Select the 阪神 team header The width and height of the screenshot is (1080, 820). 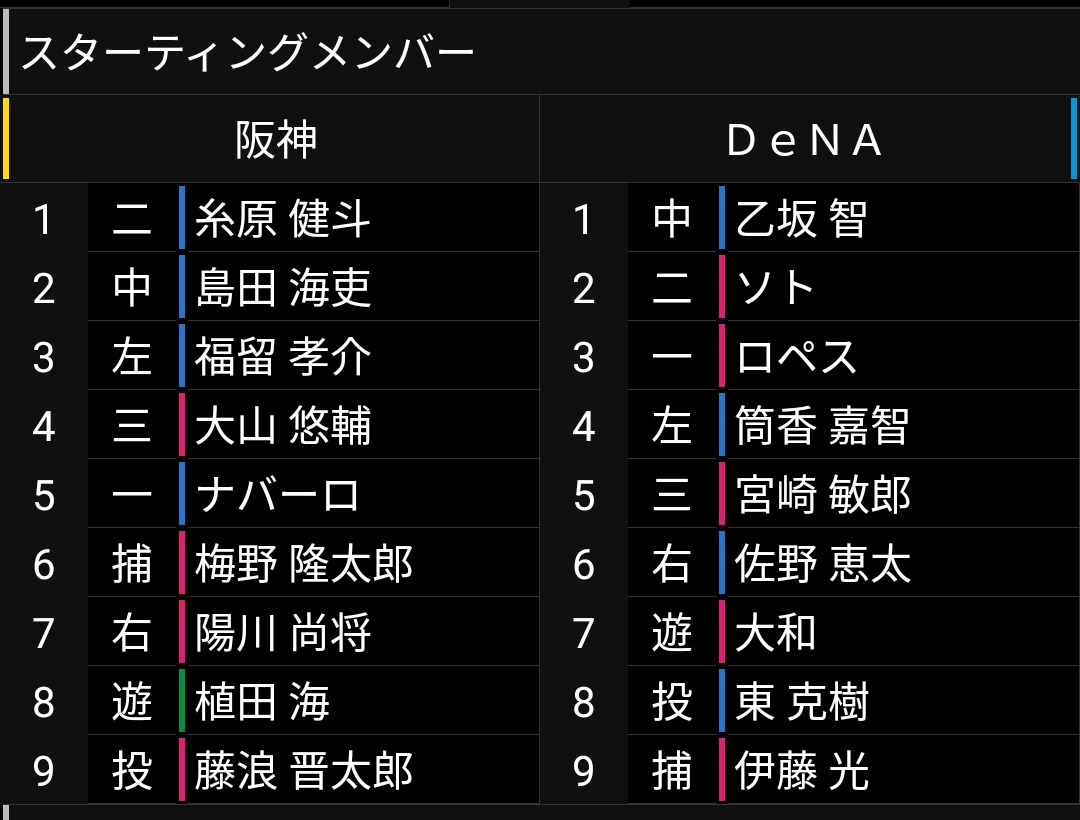[x=276, y=140]
